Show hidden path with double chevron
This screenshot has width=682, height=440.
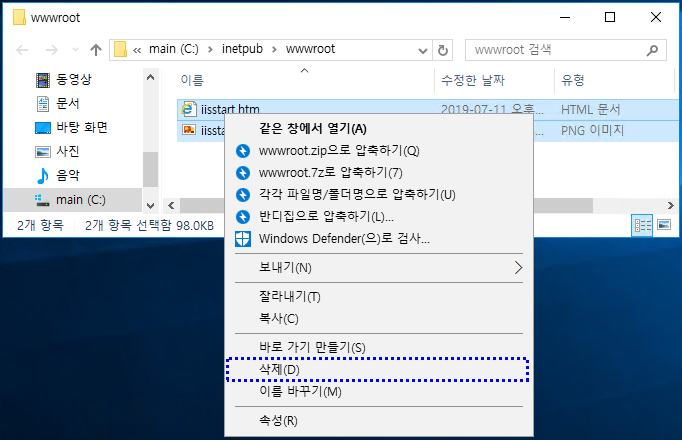coord(137,50)
